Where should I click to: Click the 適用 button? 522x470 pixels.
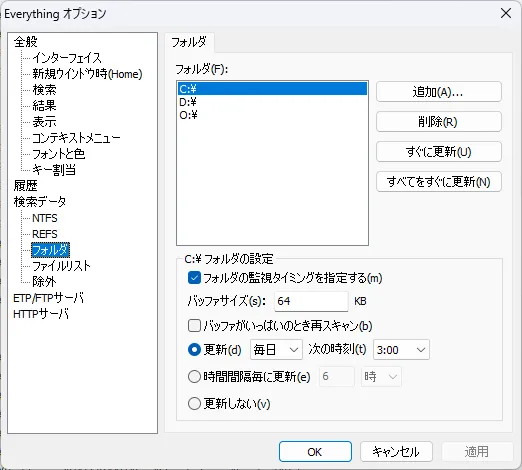point(477,452)
